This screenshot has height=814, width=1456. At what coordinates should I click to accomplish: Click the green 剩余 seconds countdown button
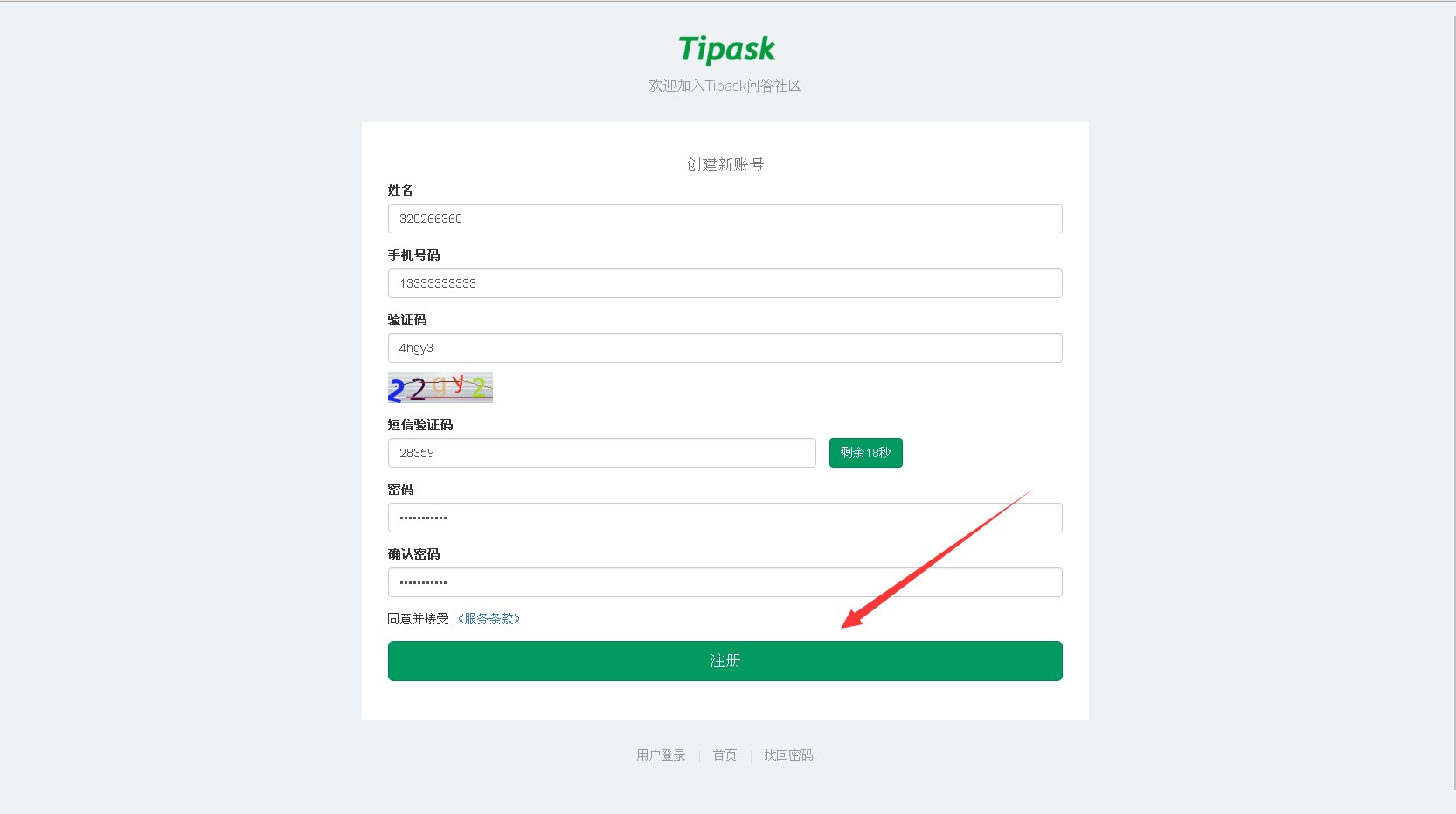[866, 453]
